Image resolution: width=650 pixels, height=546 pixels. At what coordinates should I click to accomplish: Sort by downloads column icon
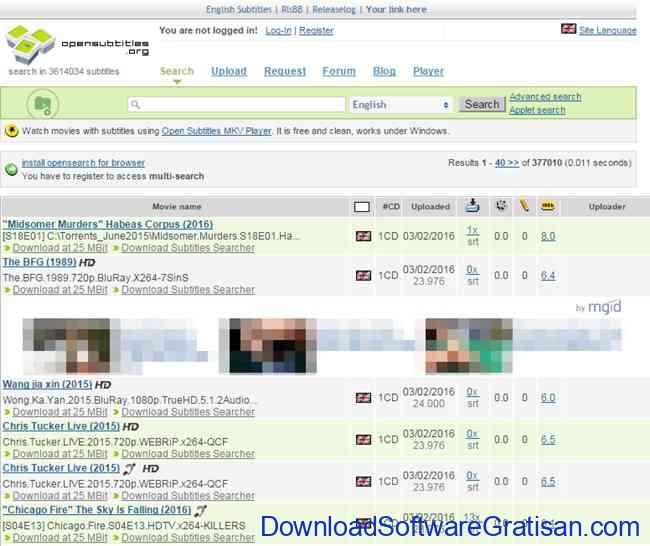[472, 206]
